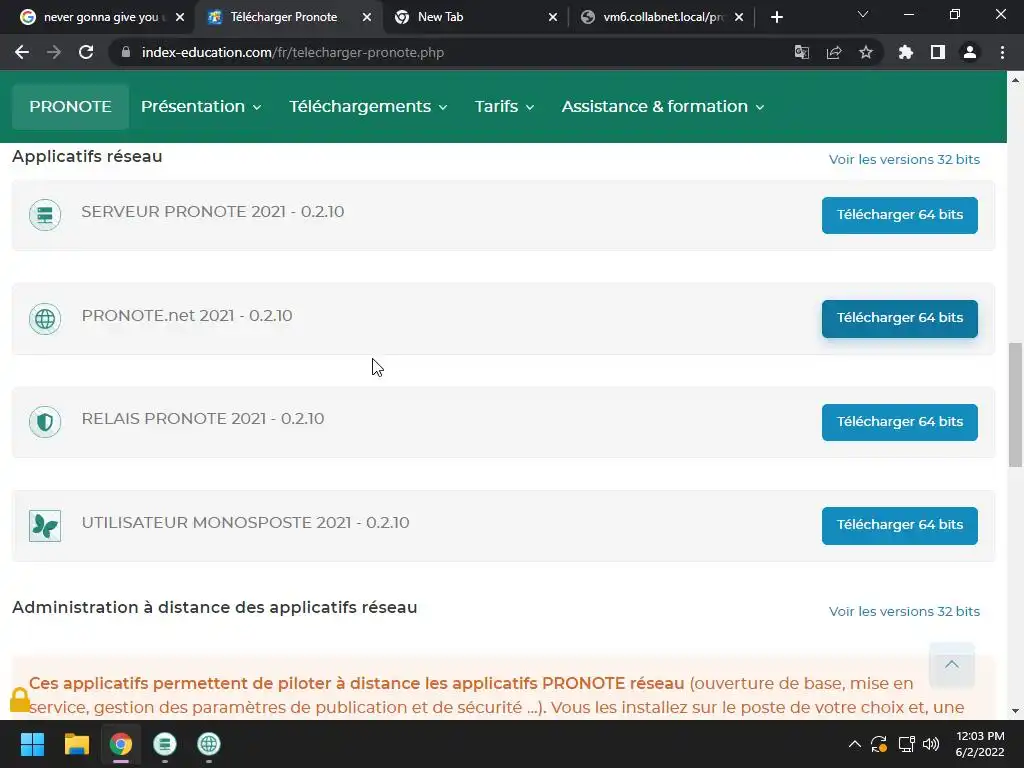
Task: Show hidden system tray icons
Action: 854,744
